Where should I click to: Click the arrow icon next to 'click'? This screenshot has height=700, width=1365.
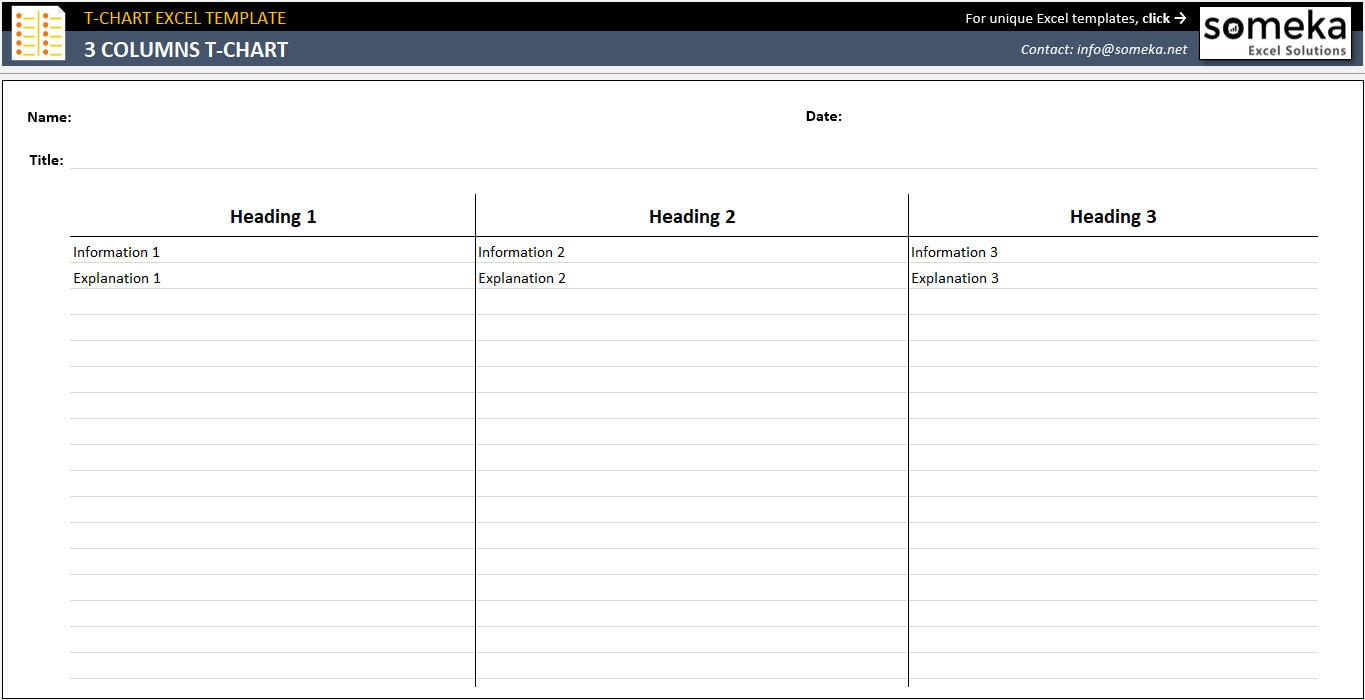[x=1179, y=18]
